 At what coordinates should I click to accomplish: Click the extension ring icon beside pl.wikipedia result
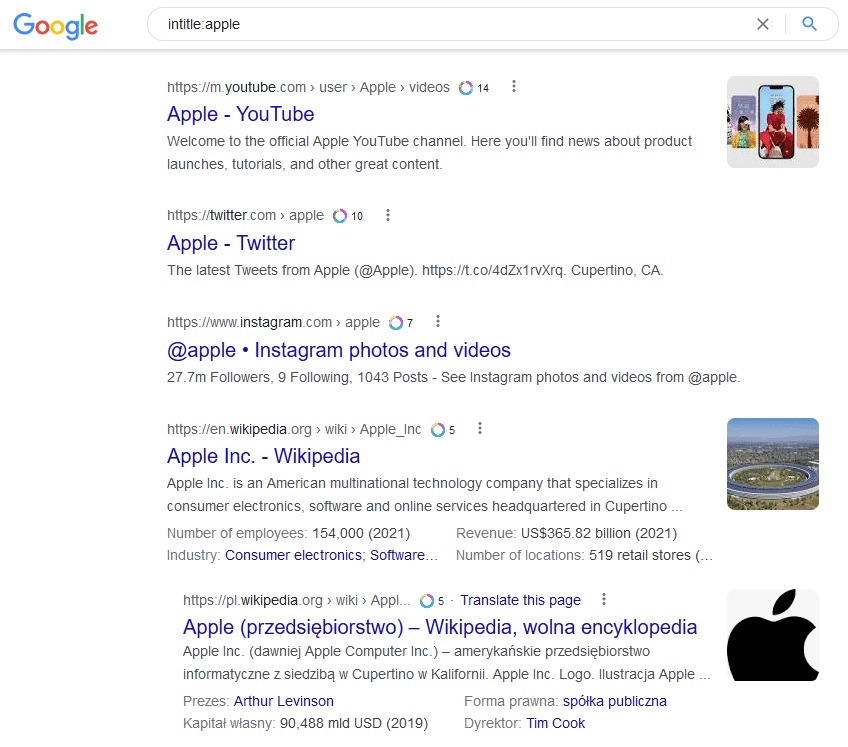427,600
